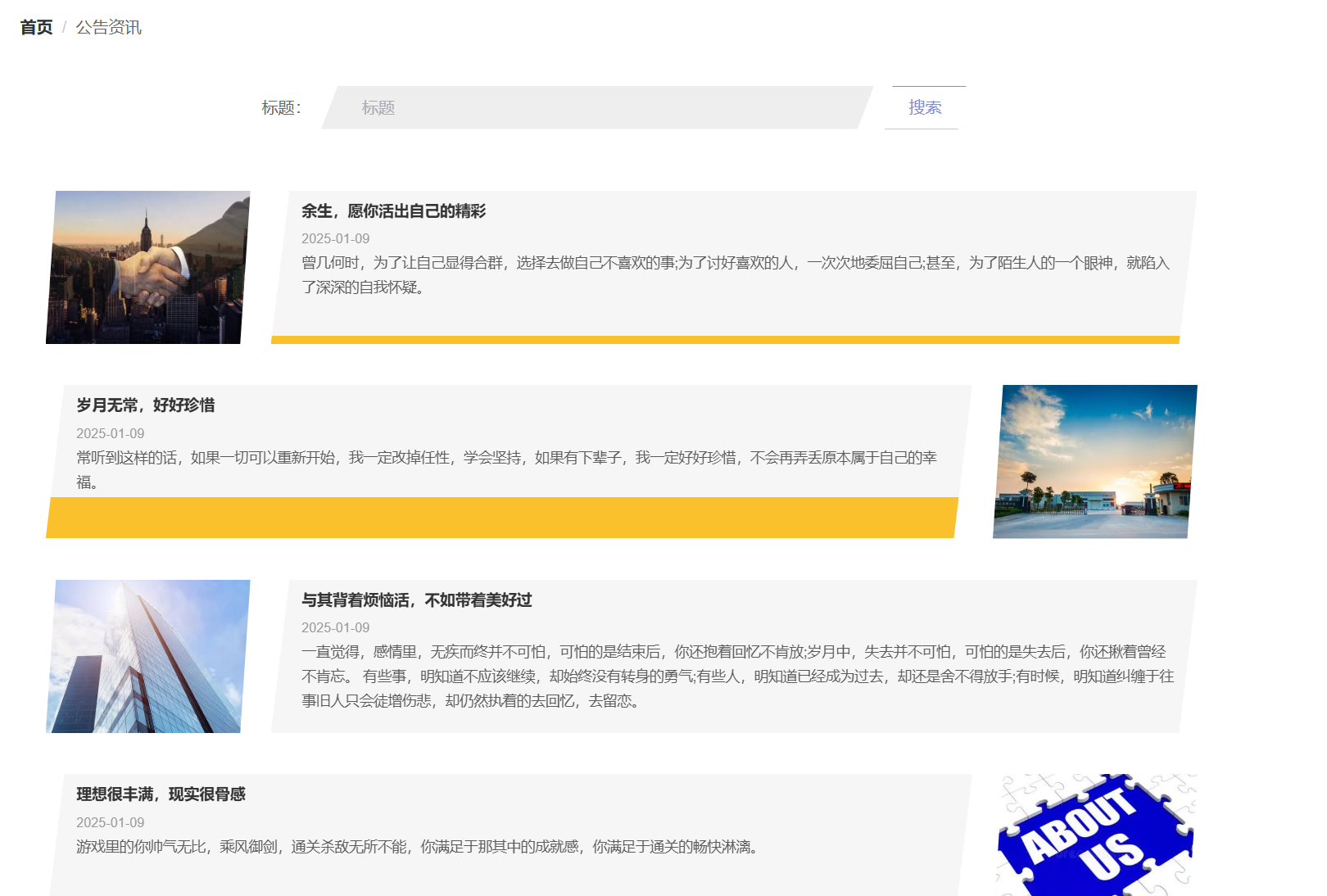
Task: Open the handshake skyline thumbnail image
Action: coord(148,267)
